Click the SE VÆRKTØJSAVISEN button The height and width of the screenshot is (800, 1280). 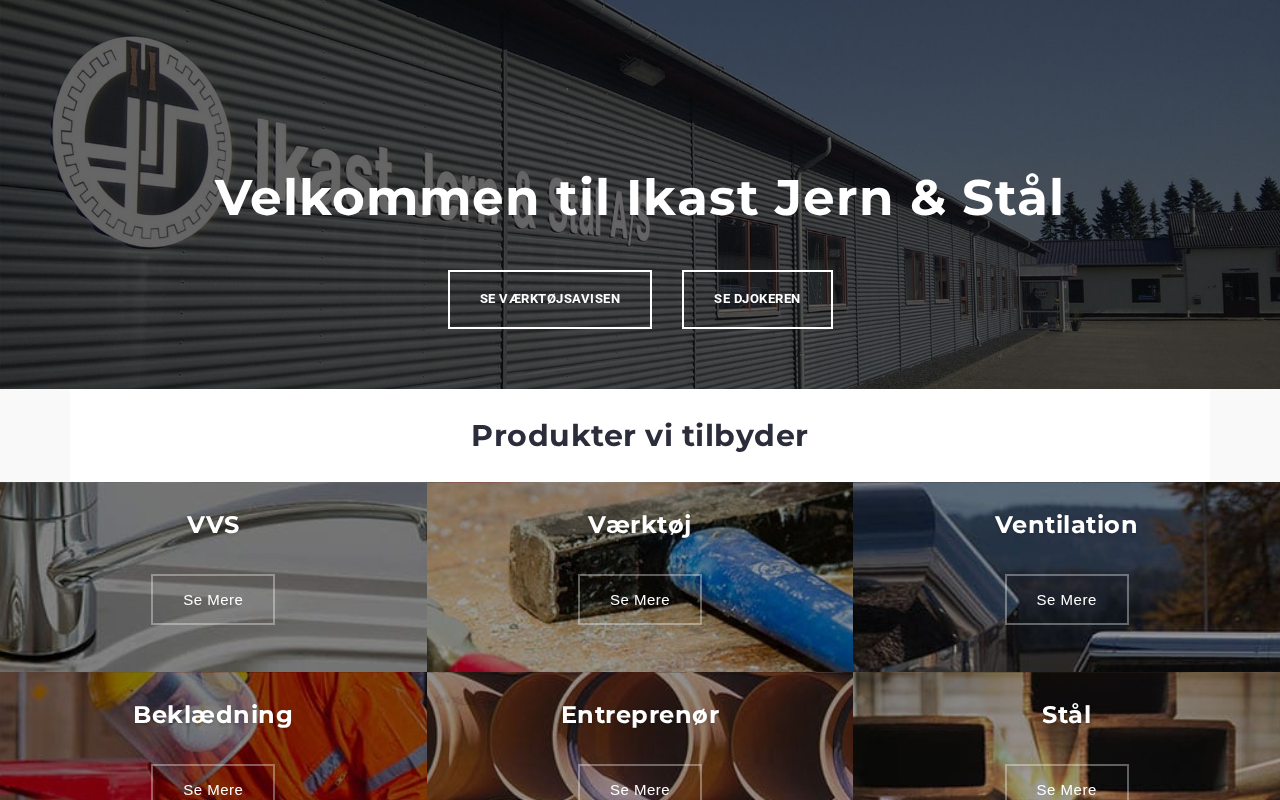(x=550, y=299)
